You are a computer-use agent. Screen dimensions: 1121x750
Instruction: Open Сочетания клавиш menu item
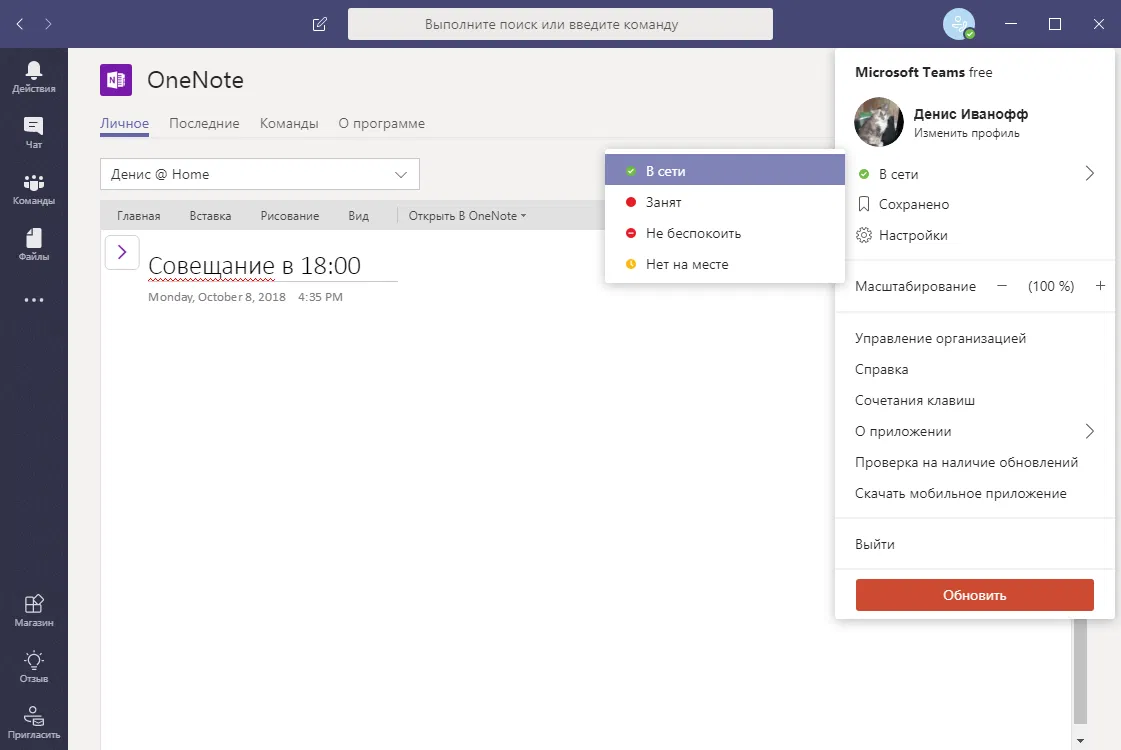914,400
